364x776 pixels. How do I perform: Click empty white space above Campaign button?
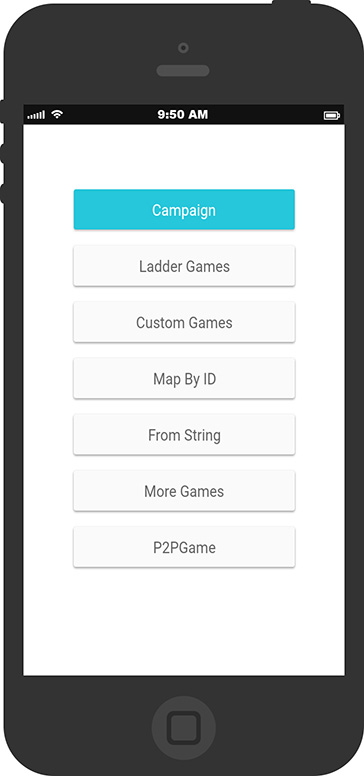(184, 156)
